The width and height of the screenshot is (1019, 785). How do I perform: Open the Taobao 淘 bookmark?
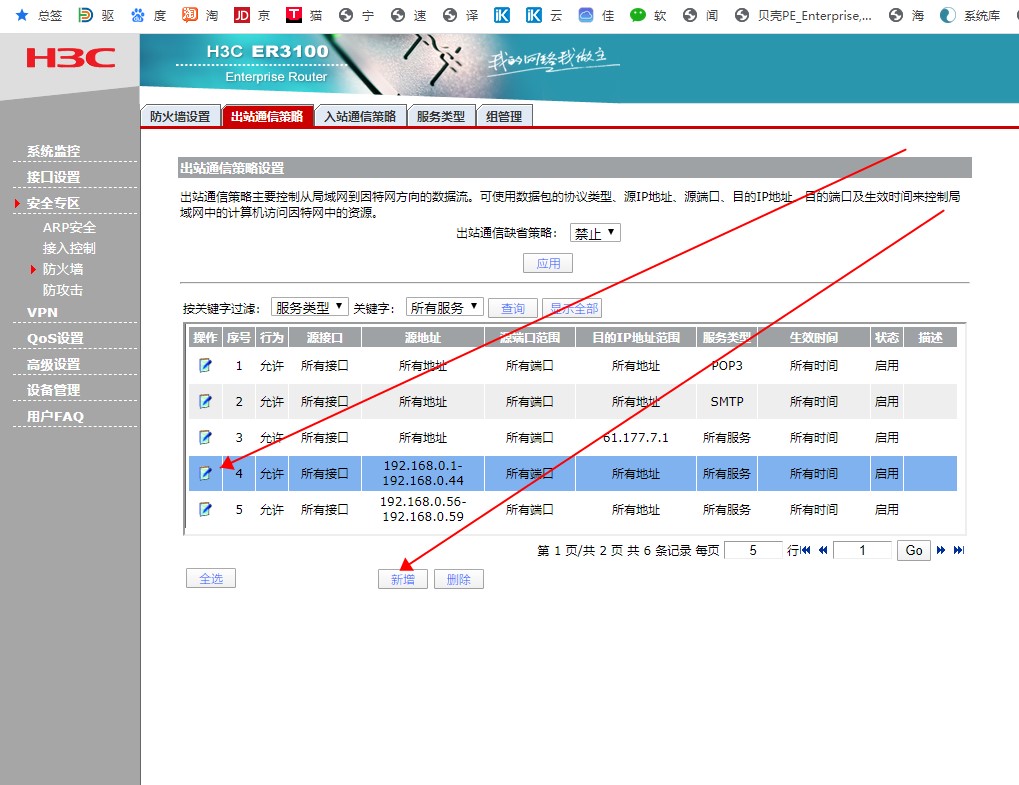[200, 15]
